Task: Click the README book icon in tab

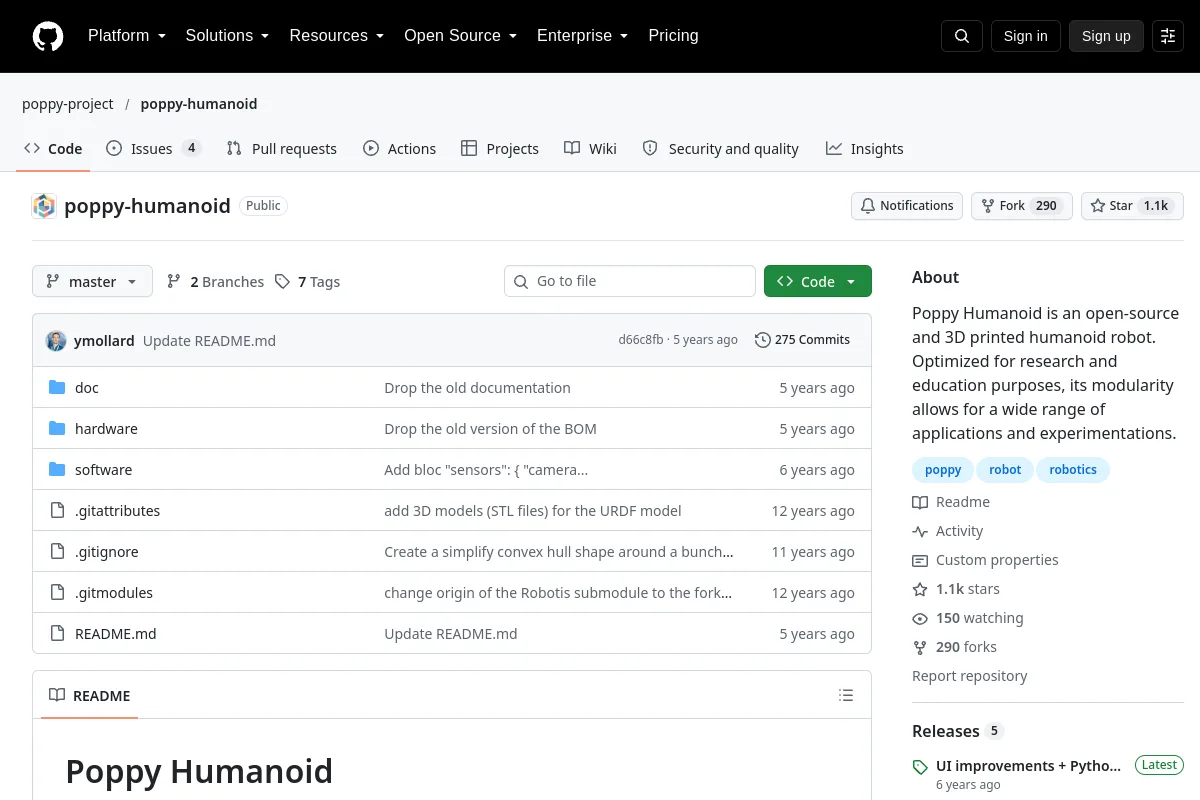Action: pos(57,696)
